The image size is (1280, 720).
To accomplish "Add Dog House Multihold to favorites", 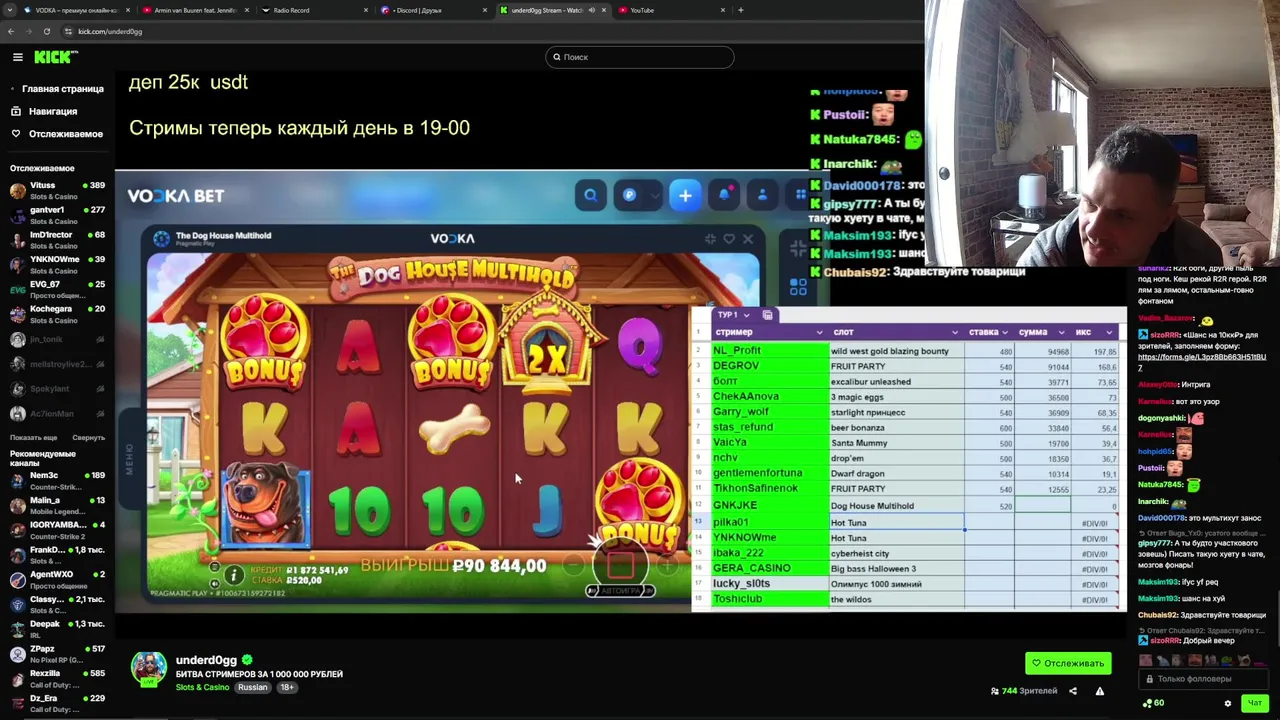I will (x=729, y=239).
